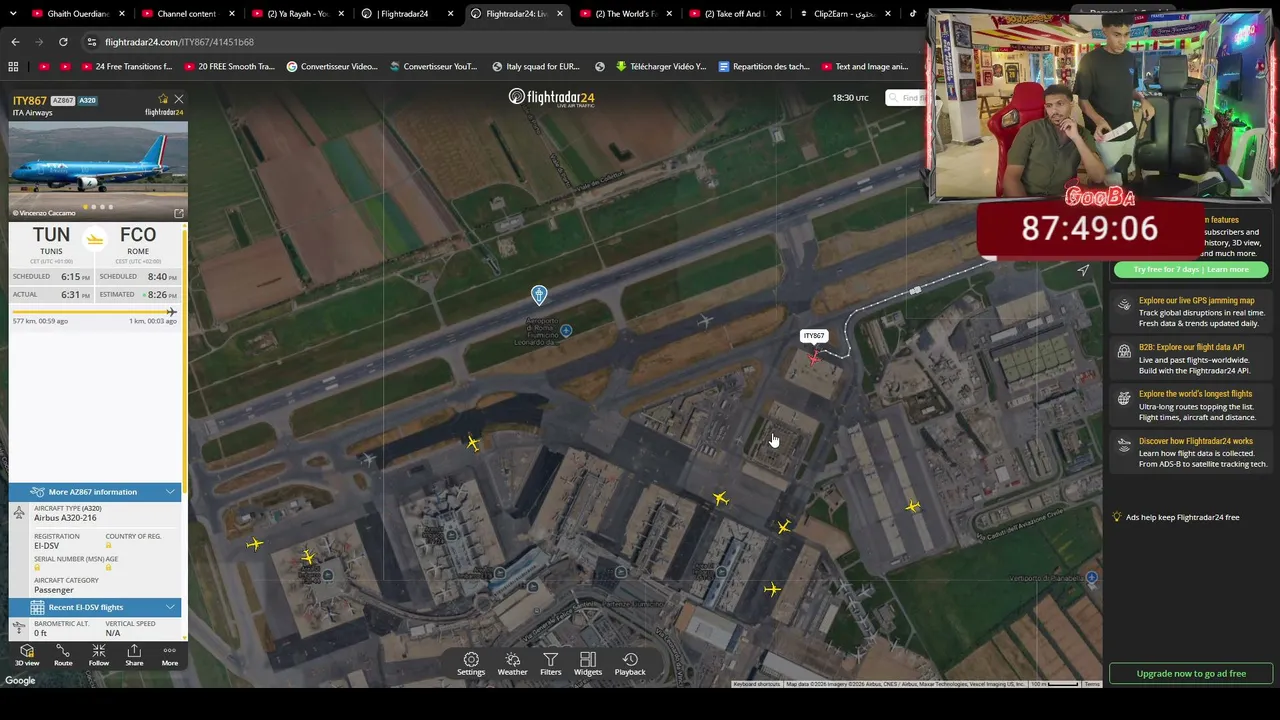Open map Settings
This screenshot has height=720, width=1280.
coord(471,664)
